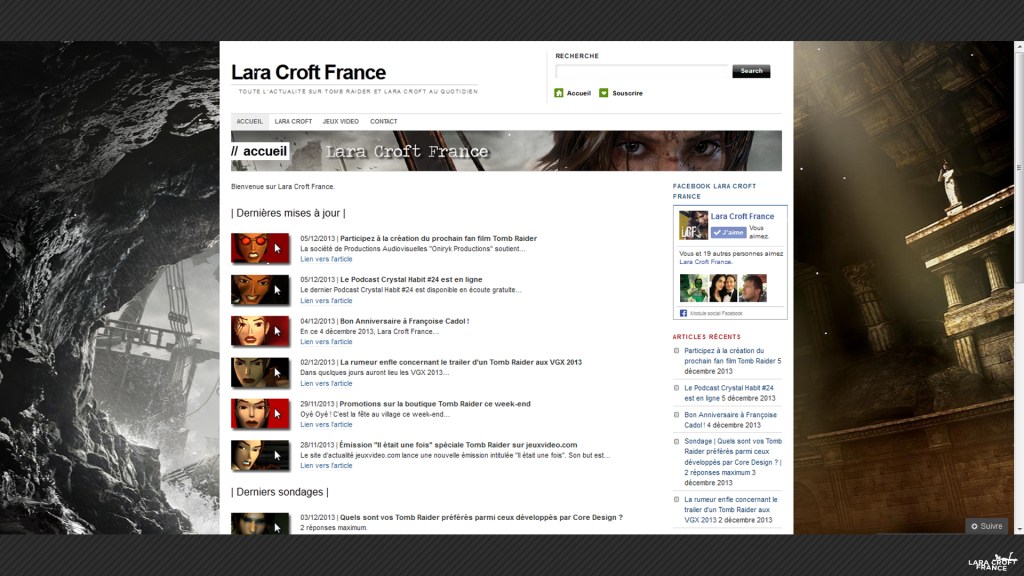
Task: Toggle the Facebook J'aime like button
Action: point(729,233)
